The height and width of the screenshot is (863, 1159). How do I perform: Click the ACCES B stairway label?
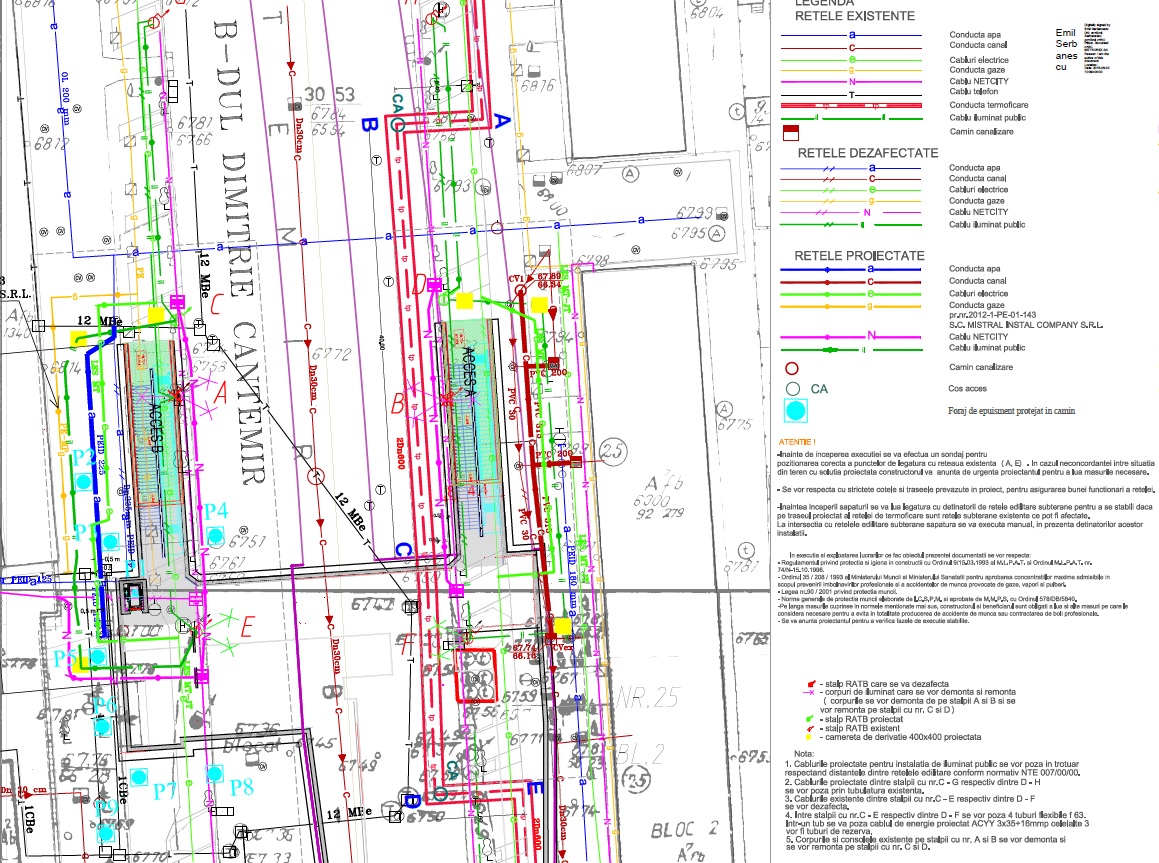[x=154, y=429]
